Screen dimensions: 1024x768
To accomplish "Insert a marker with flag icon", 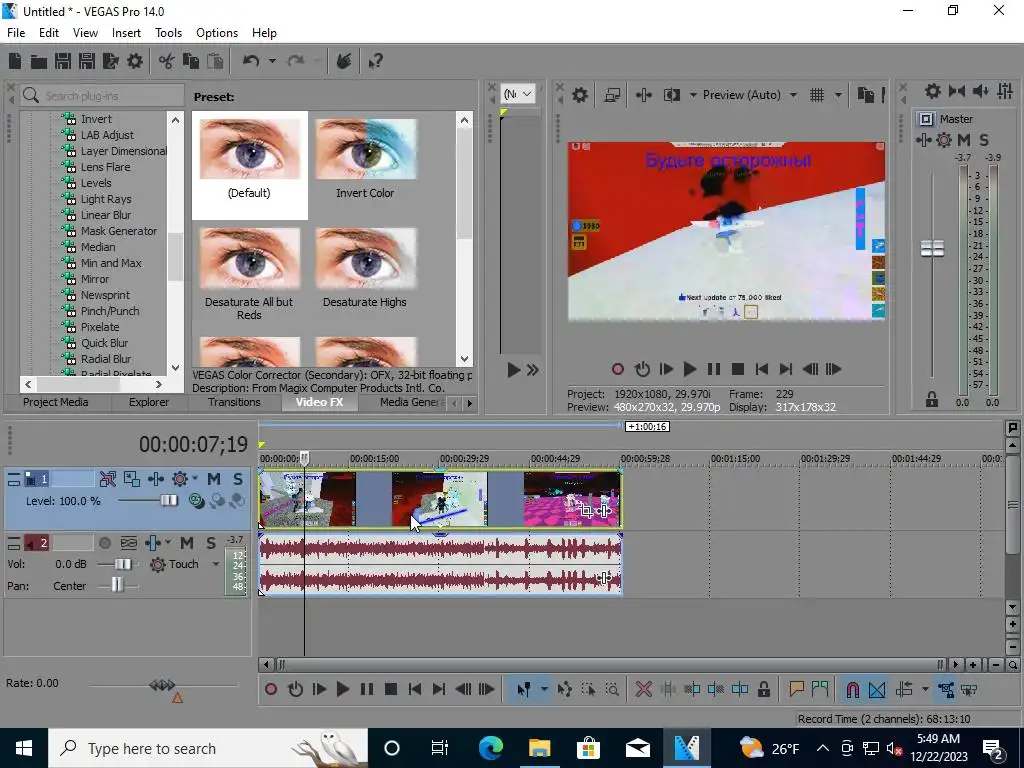I will tap(796, 689).
